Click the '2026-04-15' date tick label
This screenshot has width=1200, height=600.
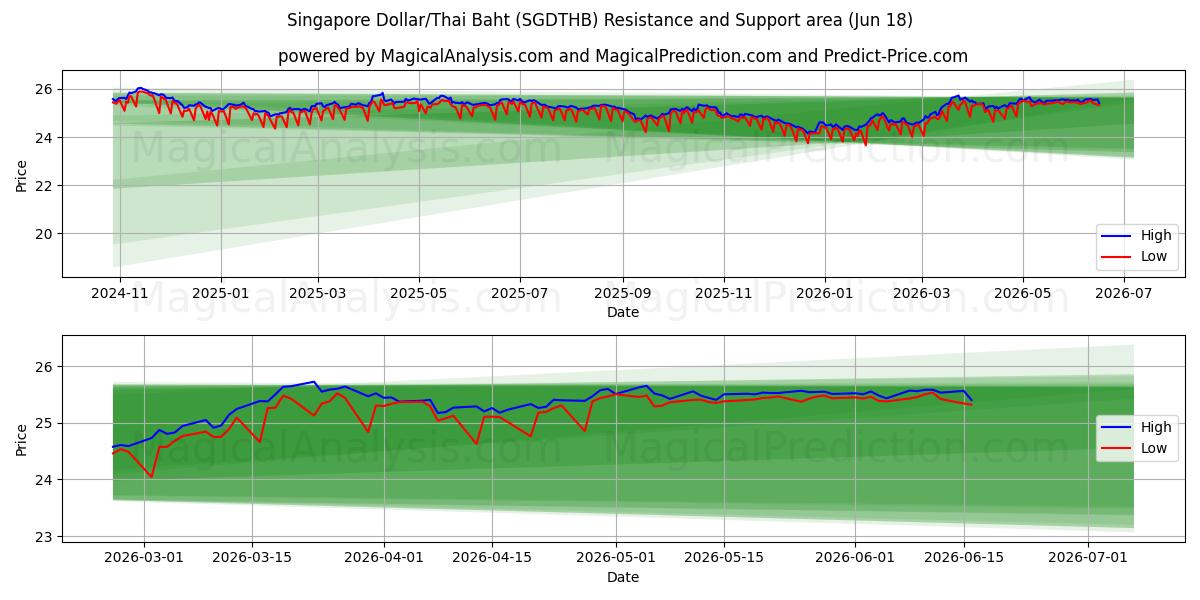click(492, 558)
